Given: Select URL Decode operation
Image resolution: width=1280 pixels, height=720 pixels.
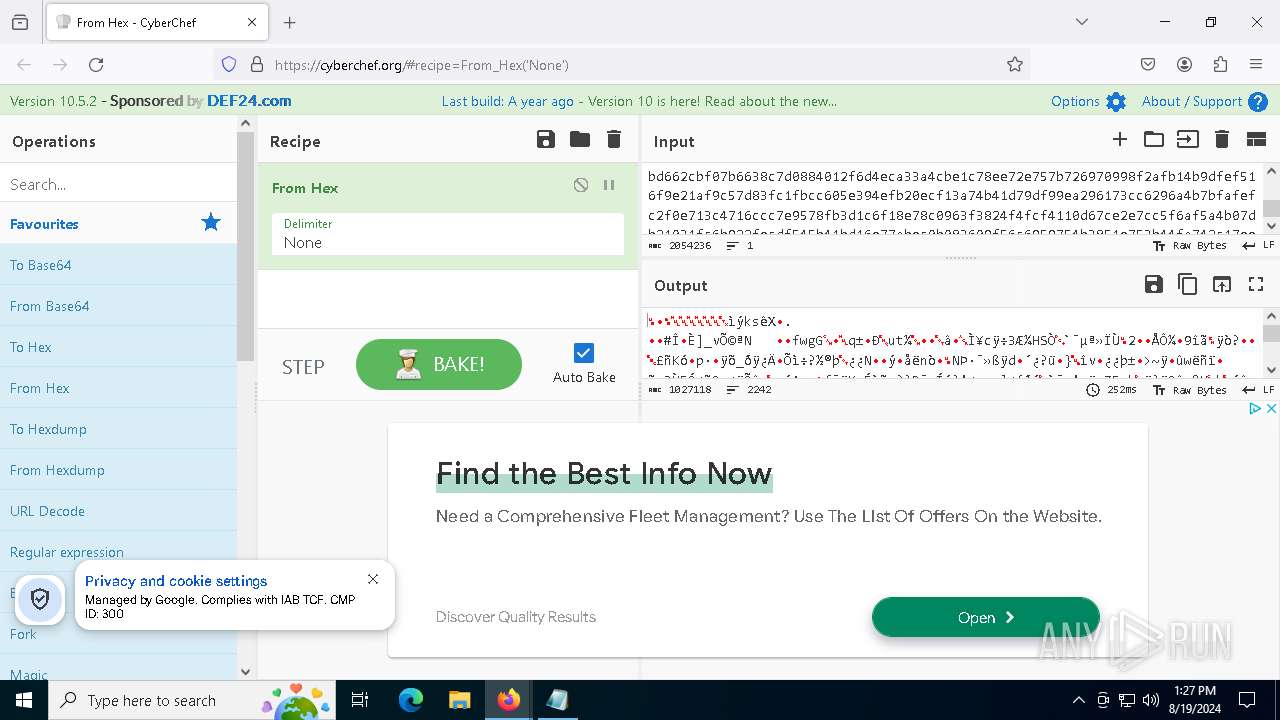Looking at the screenshot, I should (118, 511).
